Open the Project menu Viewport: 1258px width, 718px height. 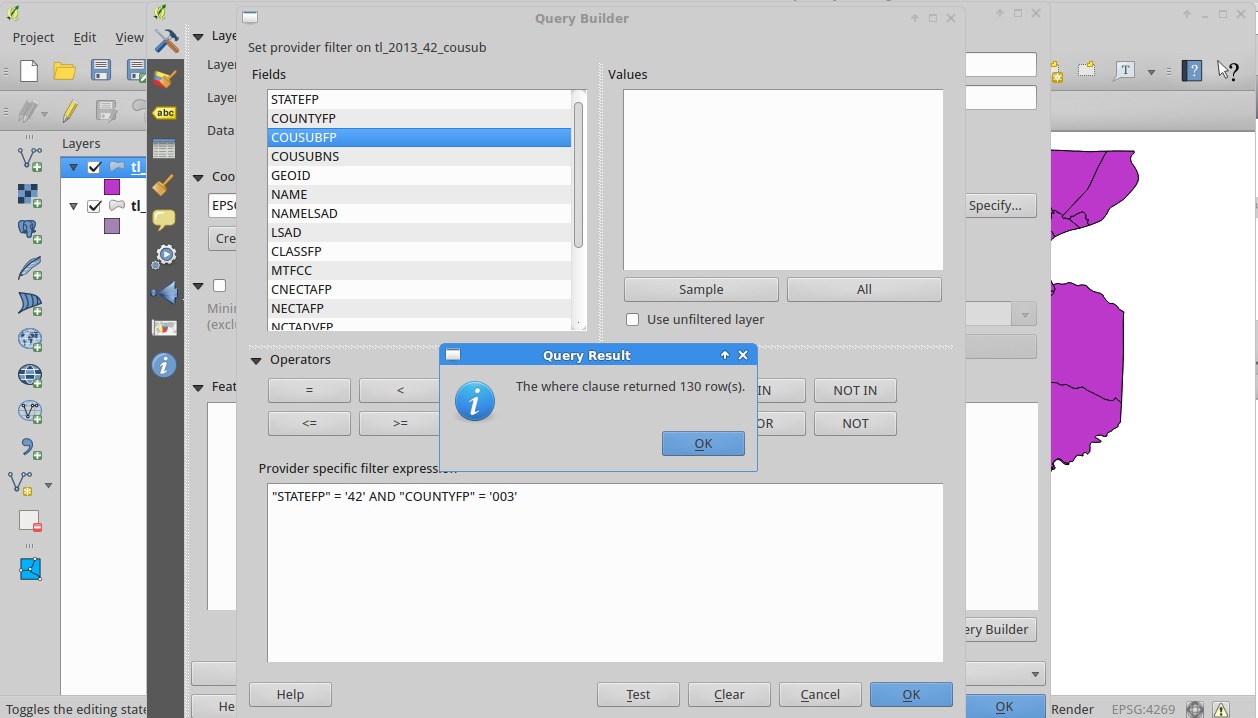(33, 37)
